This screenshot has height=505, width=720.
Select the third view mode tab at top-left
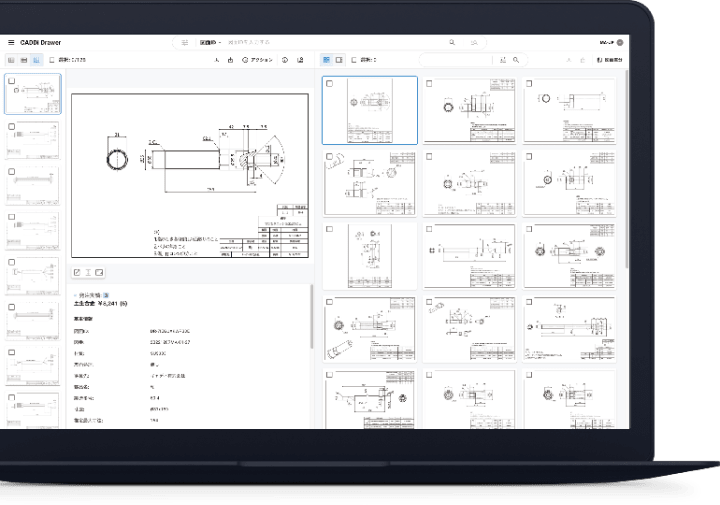point(36,60)
